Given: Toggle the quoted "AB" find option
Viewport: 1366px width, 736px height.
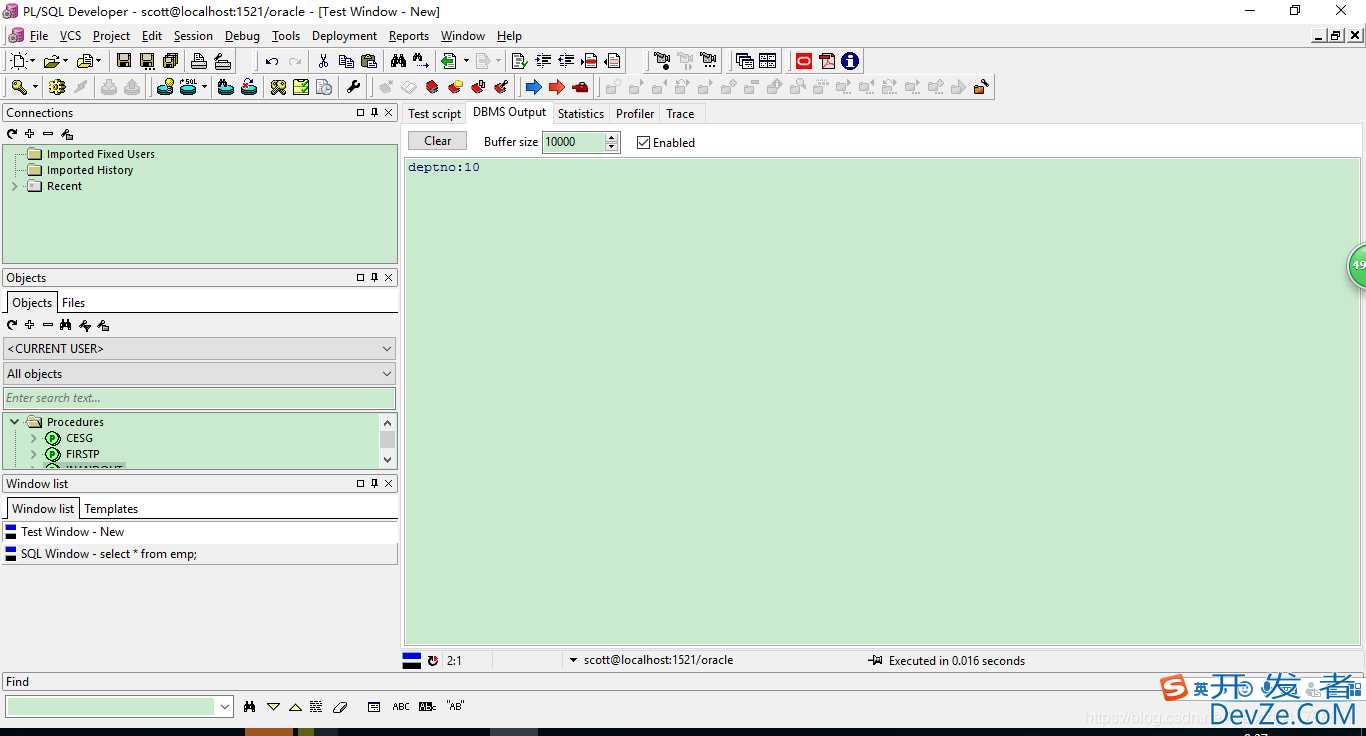Looking at the screenshot, I should click(456, 707).
